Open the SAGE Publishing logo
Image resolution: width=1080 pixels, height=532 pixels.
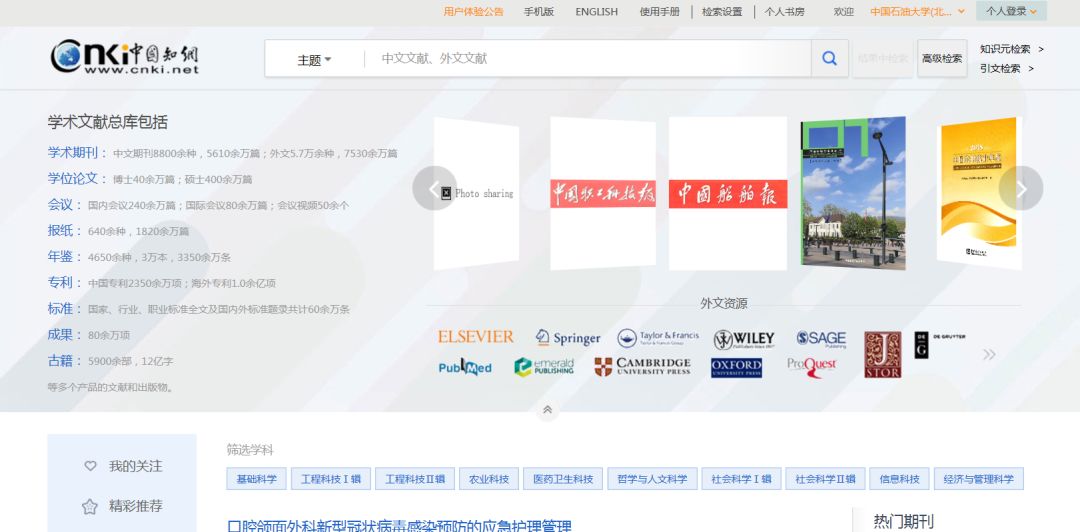tap(821, 338)
